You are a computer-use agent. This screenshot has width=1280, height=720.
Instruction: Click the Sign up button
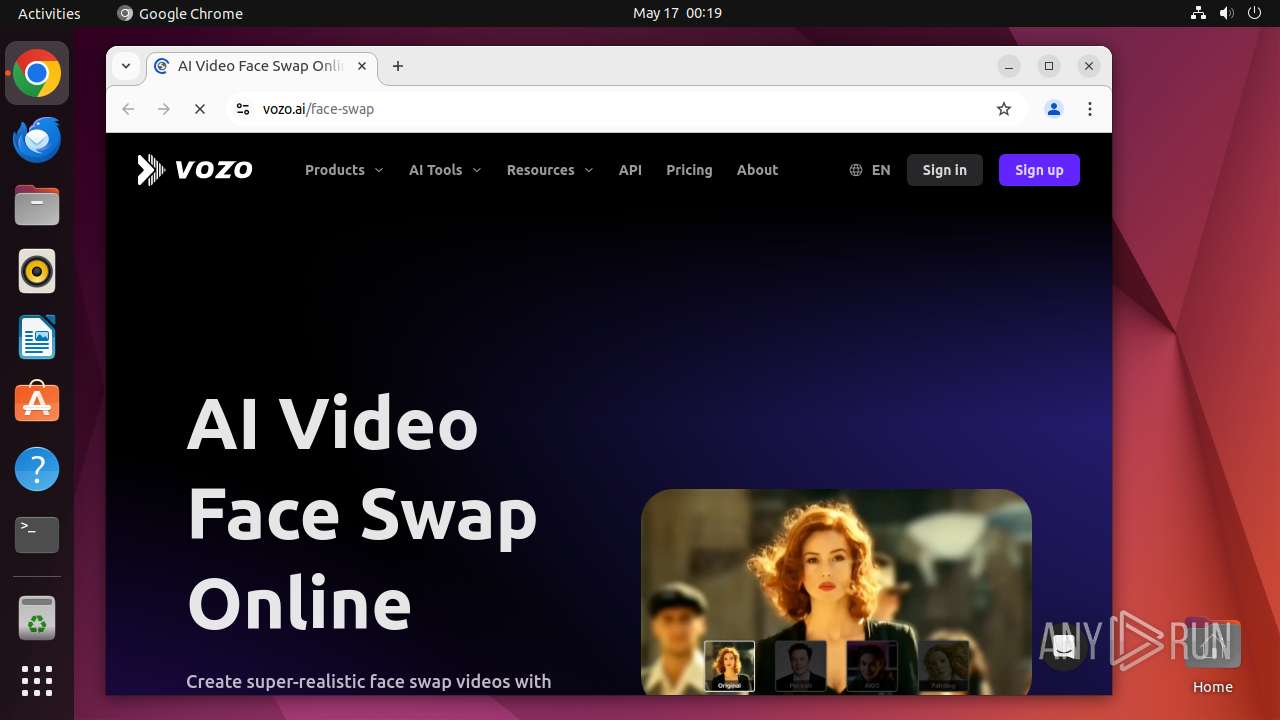tap(1039, 170)
